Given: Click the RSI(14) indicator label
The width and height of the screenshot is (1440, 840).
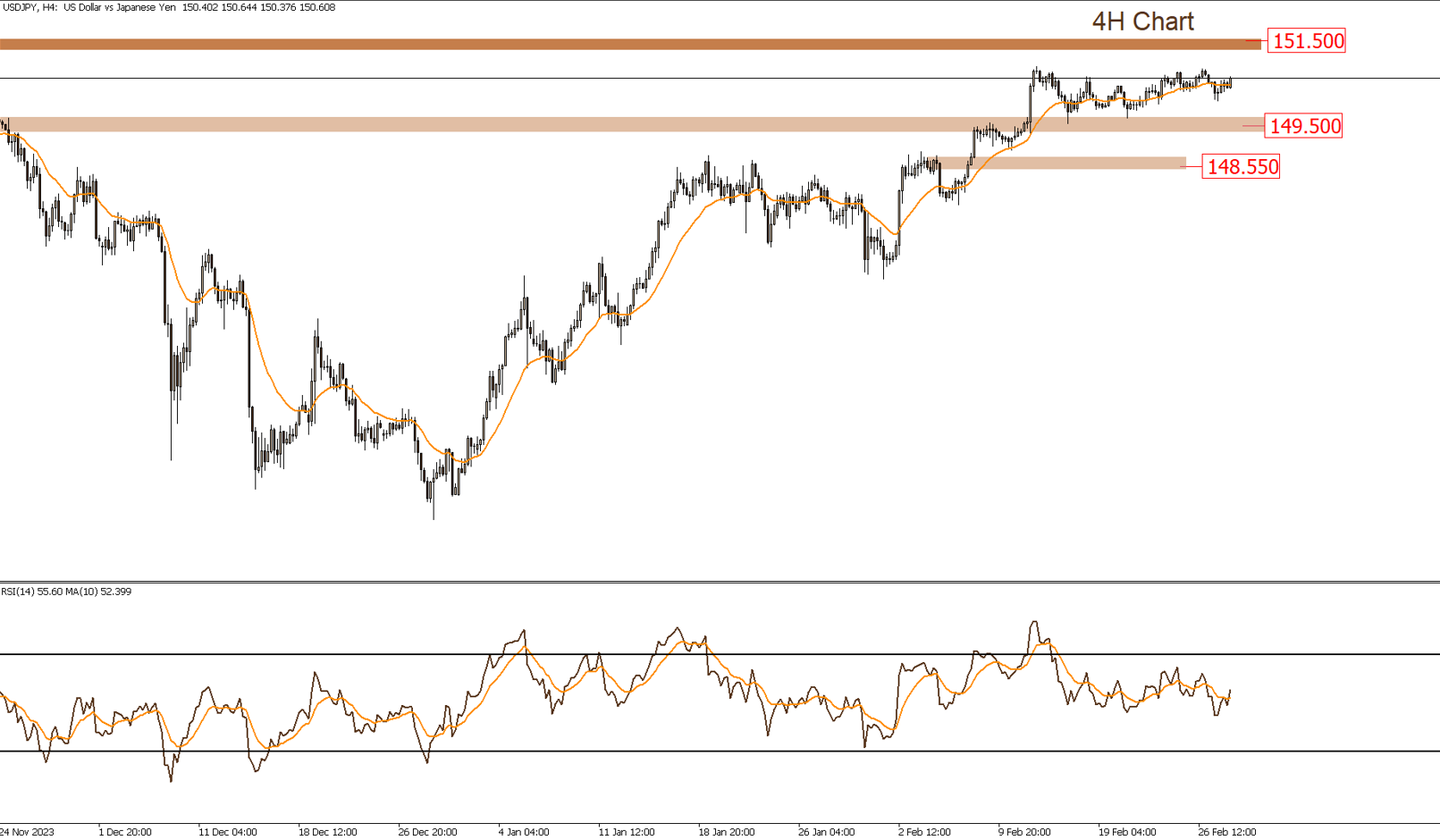Looking at the screenshot, I should point(66,592).
